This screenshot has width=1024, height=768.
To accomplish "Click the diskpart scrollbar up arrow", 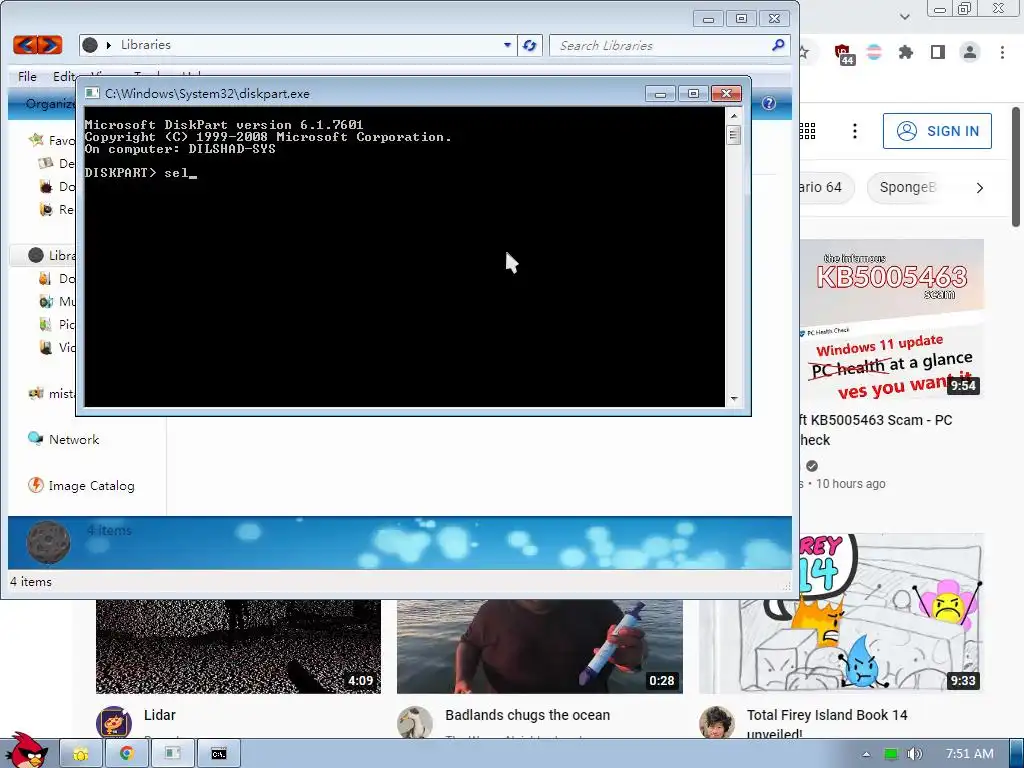I will pos(733,116).
